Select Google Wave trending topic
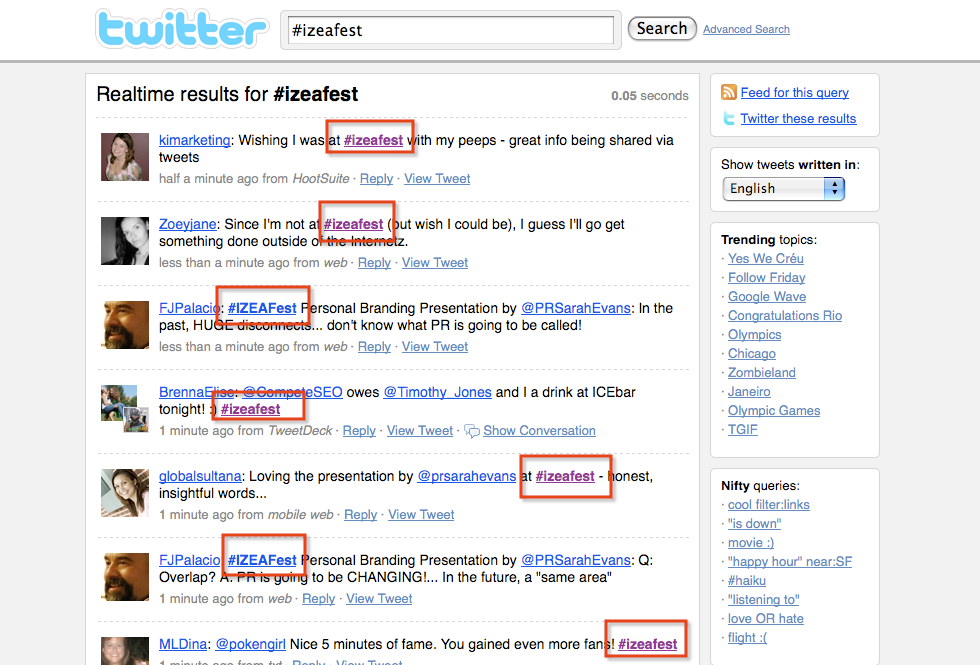980x665 pixels. 767,297
